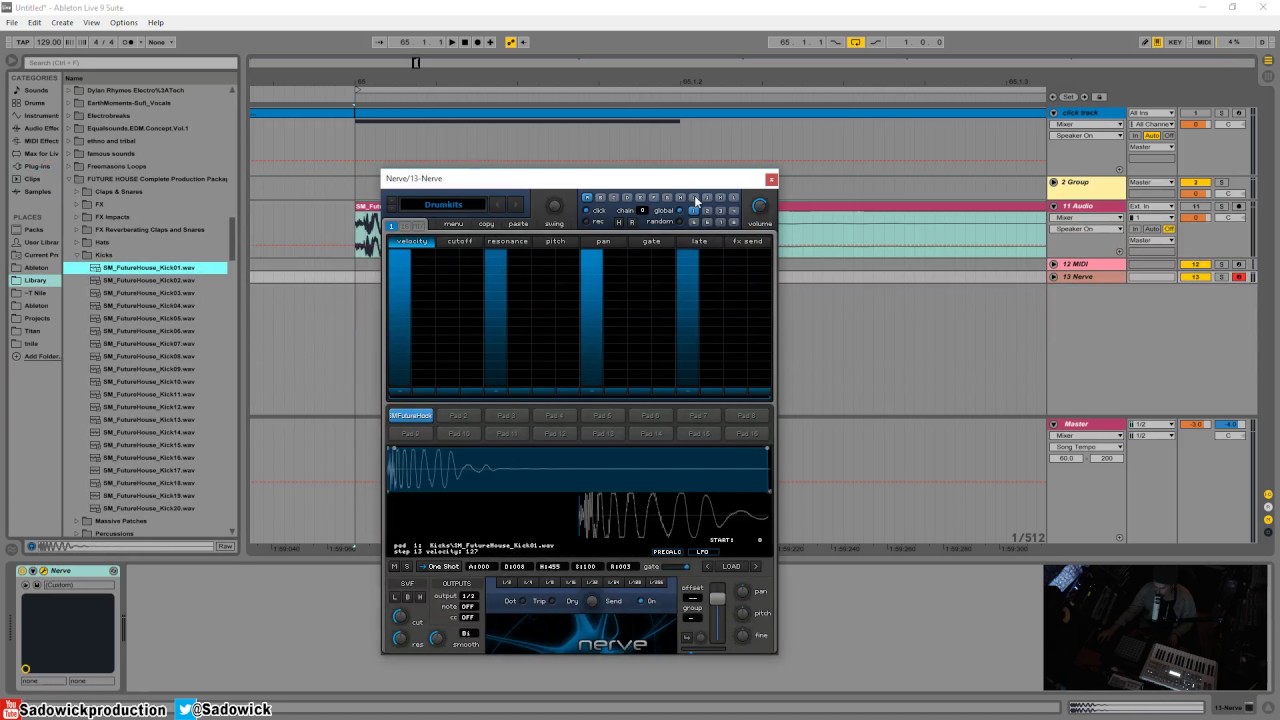Image resolution: width=1280 pixels, height=720 pixels.
Task: Select the Drums category icon
Action: 15,103
